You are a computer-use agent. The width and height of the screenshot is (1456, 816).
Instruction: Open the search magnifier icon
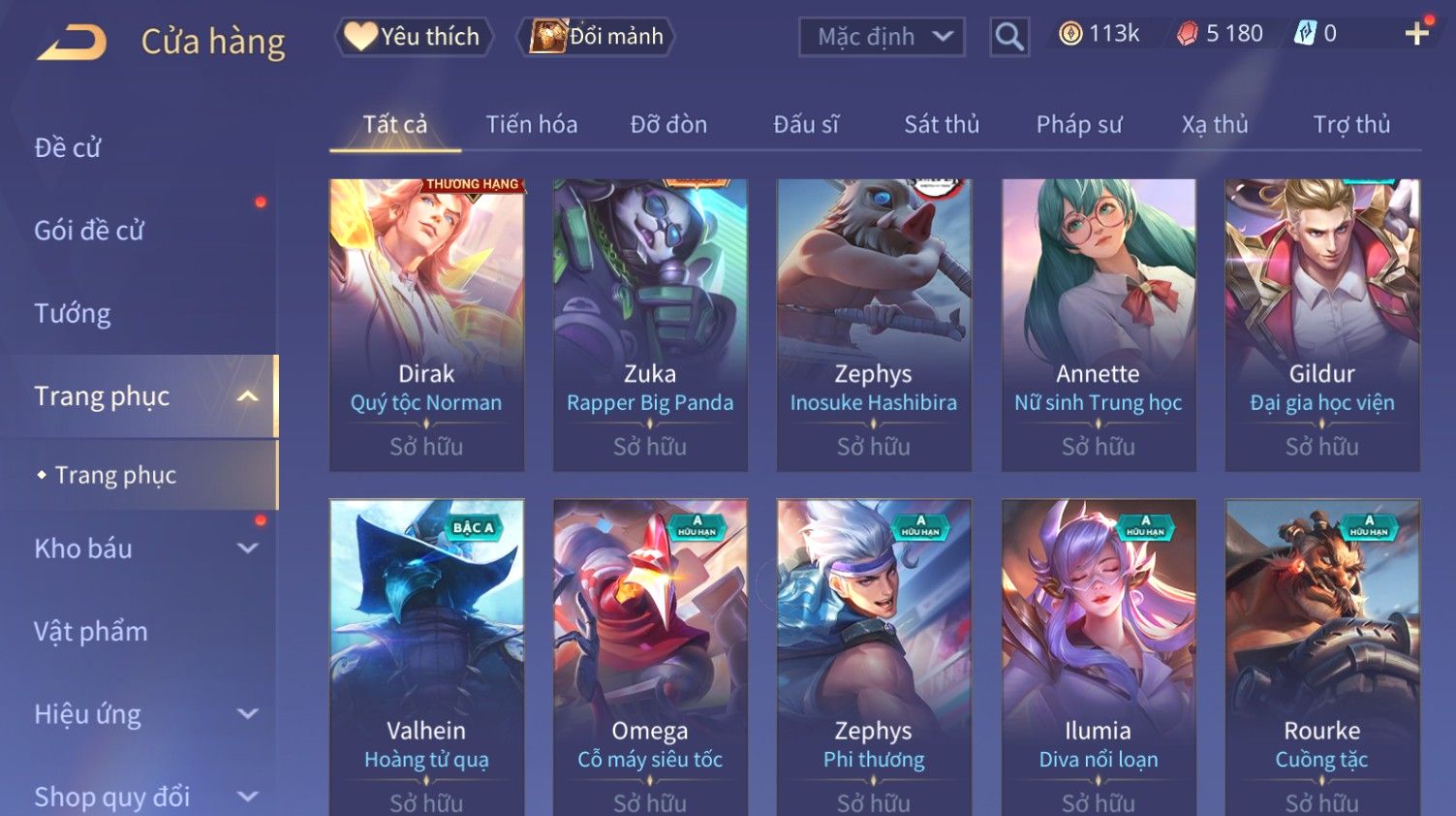click(x=1008, y=37)
